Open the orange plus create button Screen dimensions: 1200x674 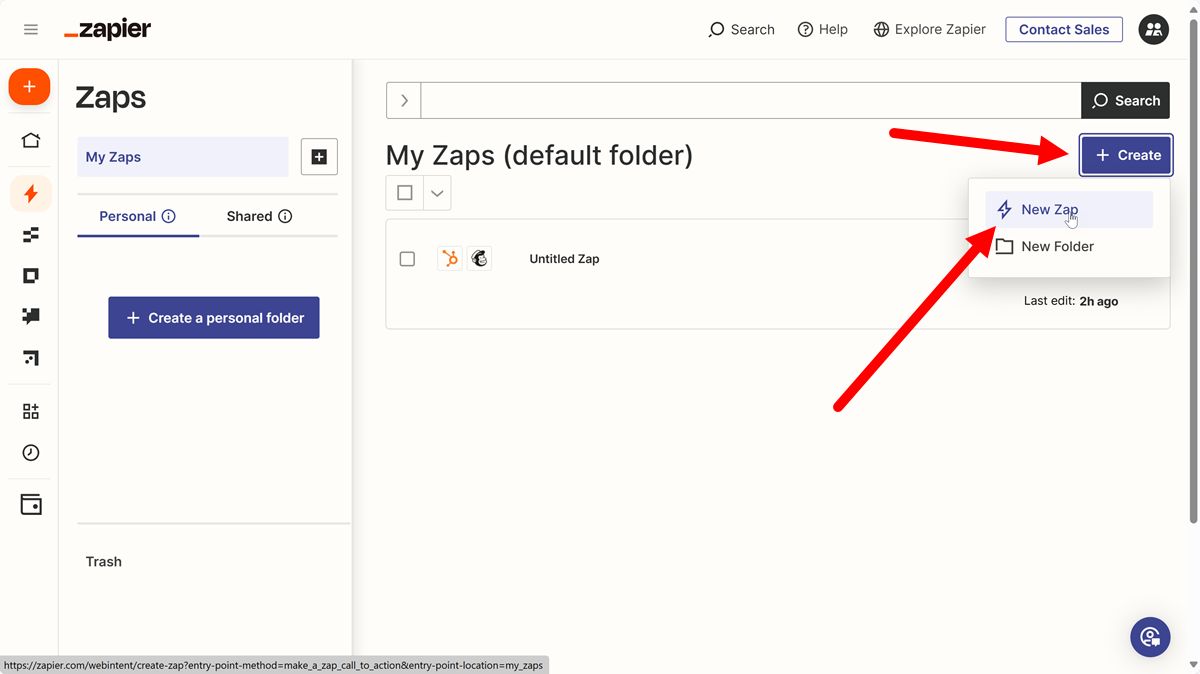(x=29, y=86)
